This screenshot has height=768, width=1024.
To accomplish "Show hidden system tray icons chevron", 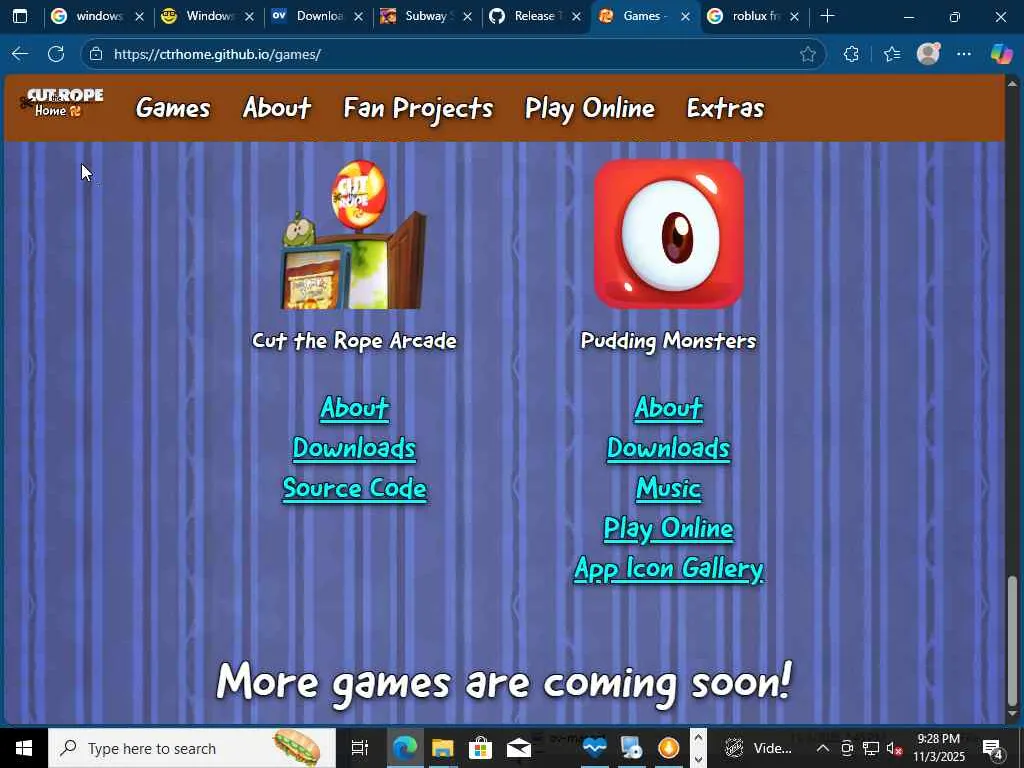I will point(823,748).
